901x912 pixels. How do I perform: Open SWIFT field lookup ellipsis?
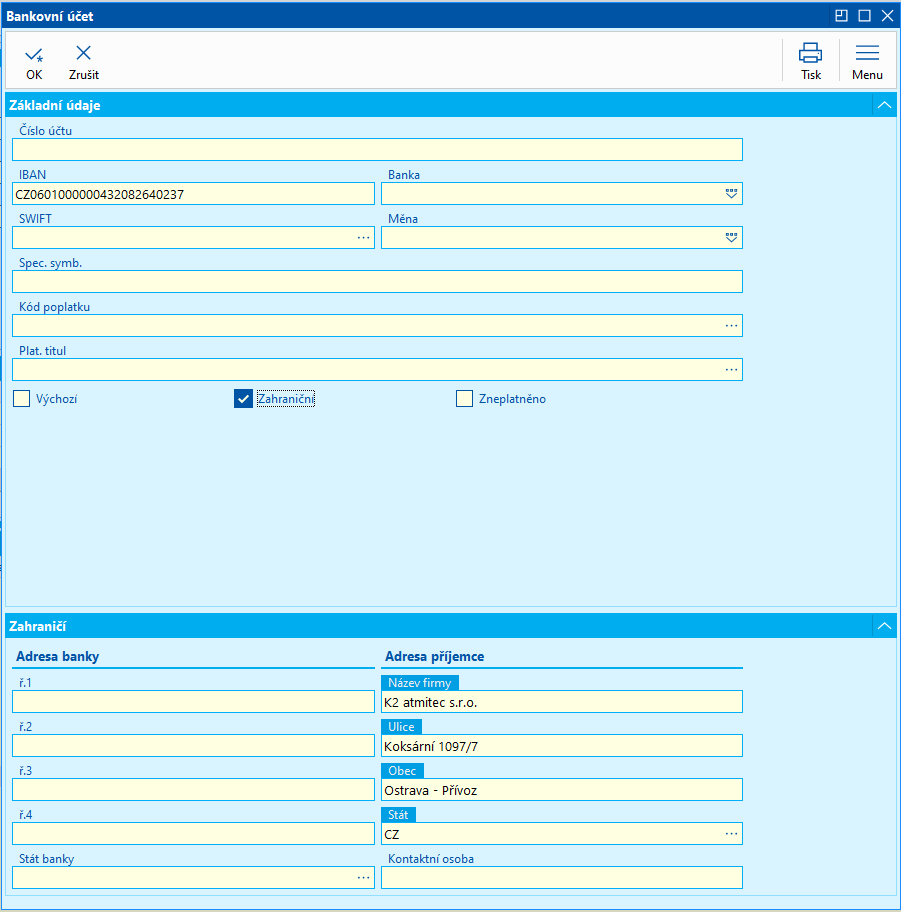click(x=363, y=238)
